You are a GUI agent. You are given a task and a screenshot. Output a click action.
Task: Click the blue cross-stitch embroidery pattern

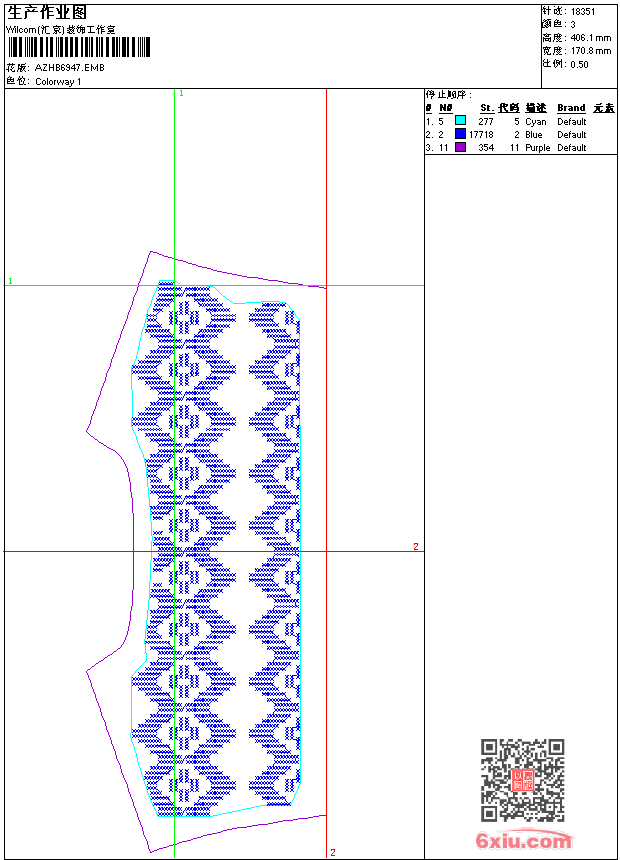[x=216, y=548]
